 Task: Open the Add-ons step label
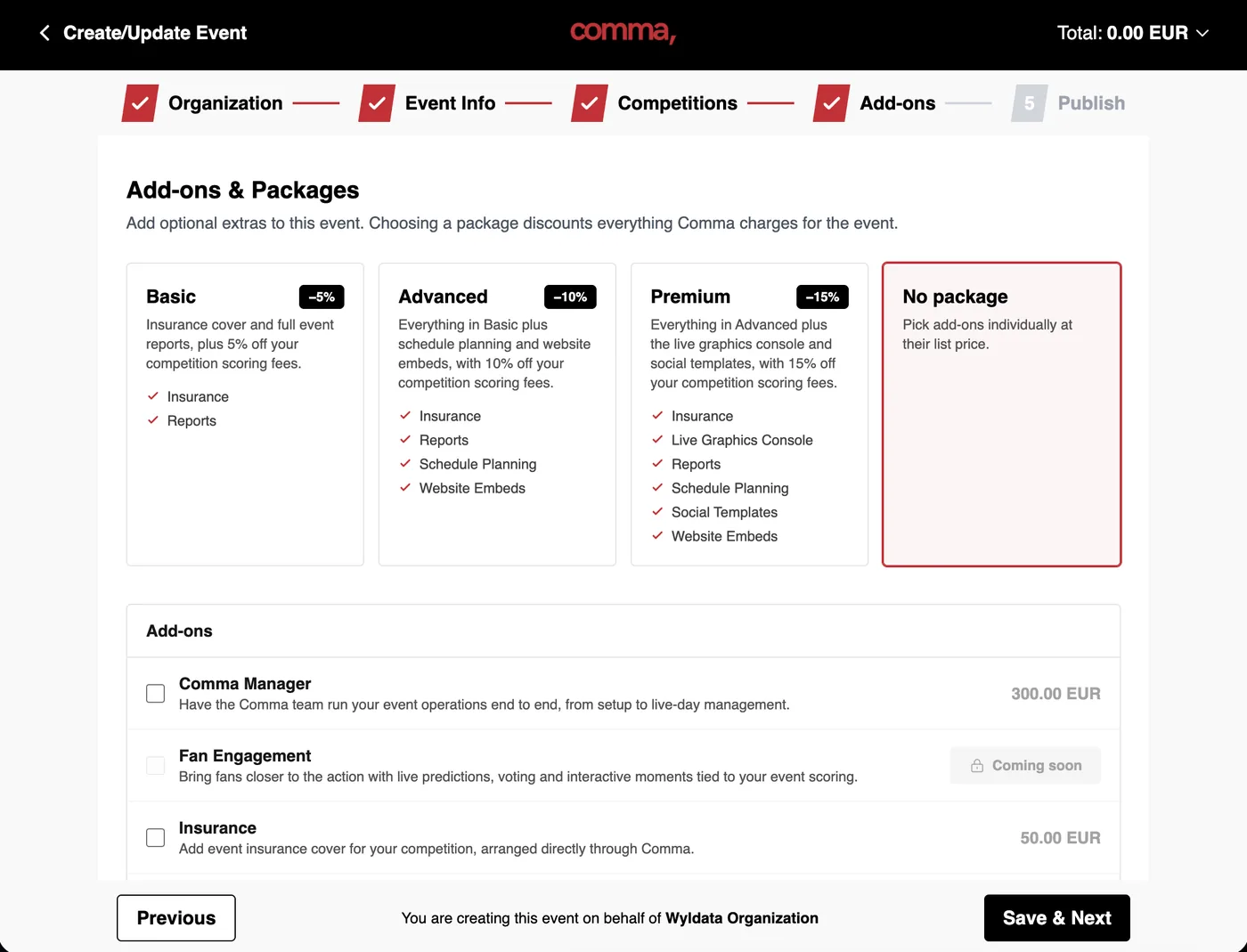(x=898, y=103)
